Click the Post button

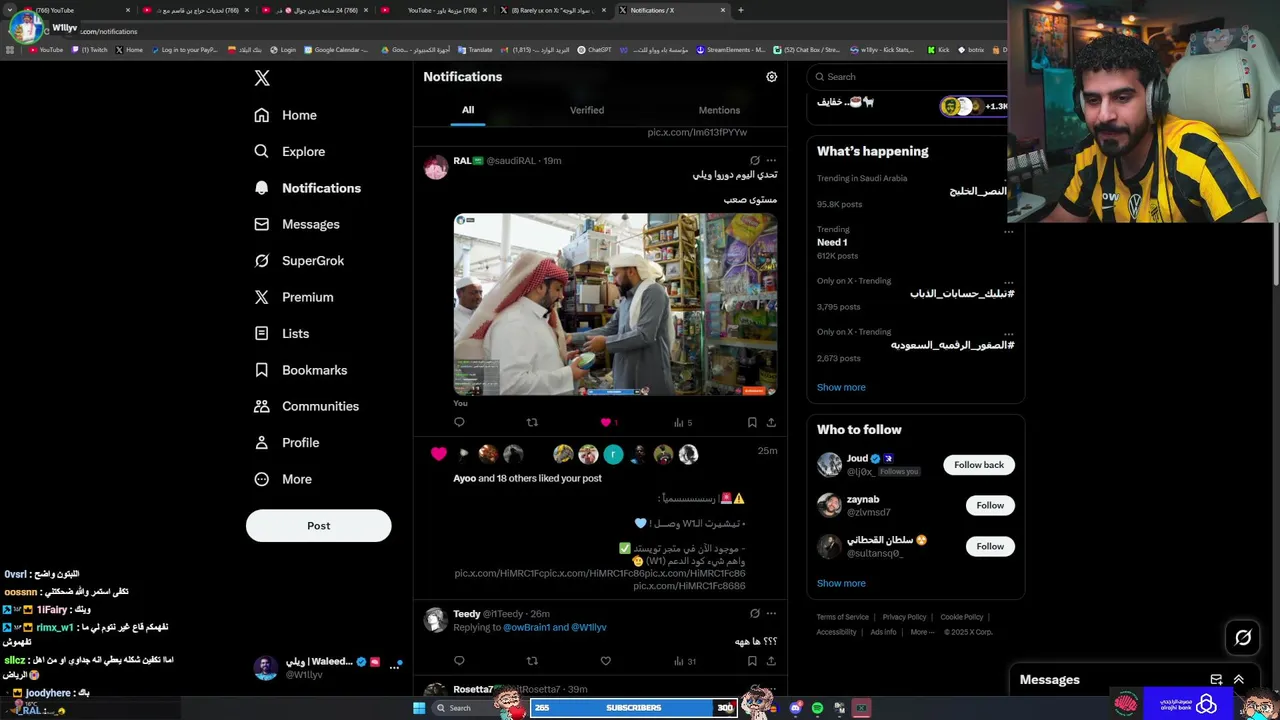click(318, 525)
